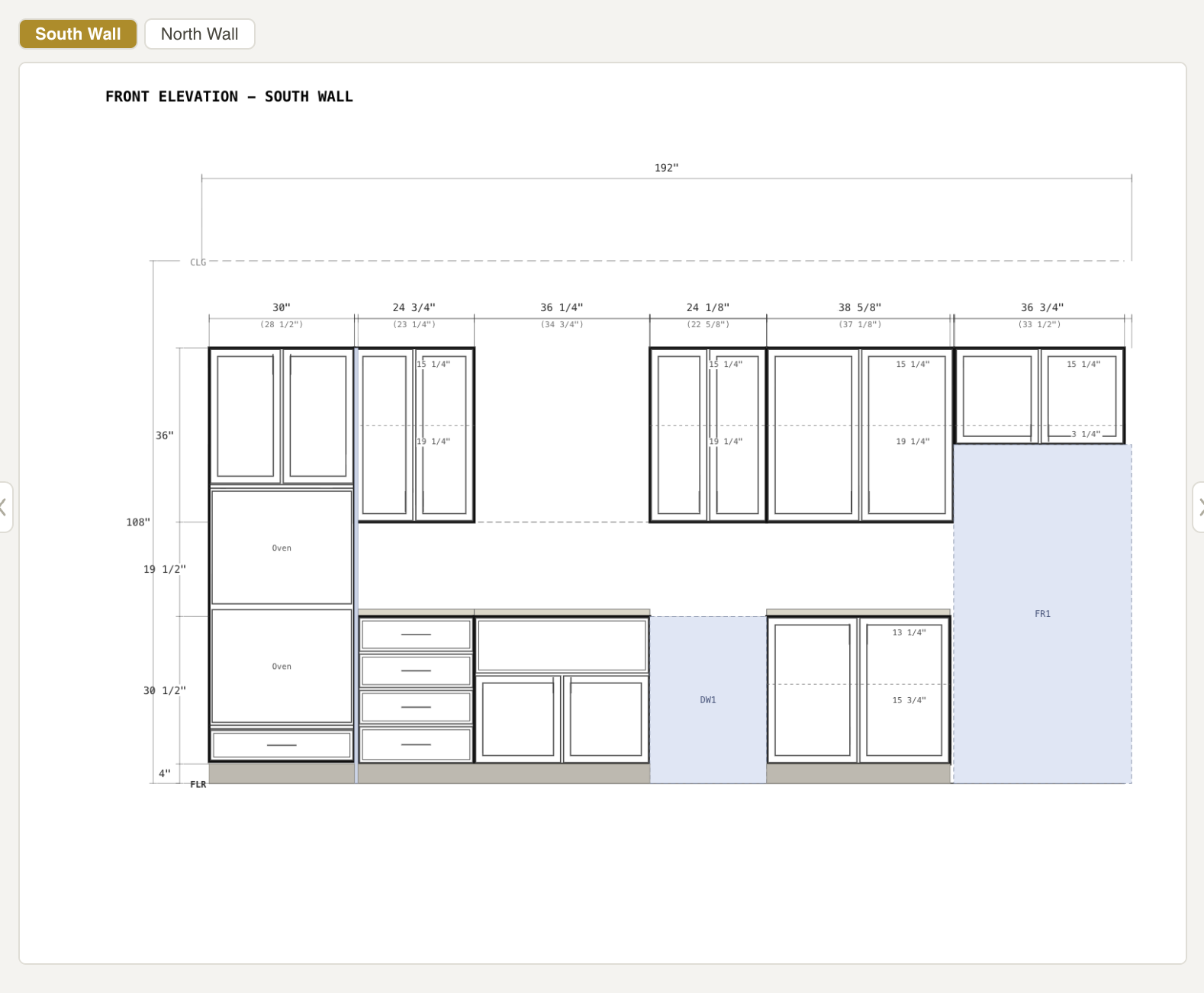This screenshot has width=1204, height=993.
Task: Select top drawer of four-drawer base cabinet
Action: (x=416, y=635)
